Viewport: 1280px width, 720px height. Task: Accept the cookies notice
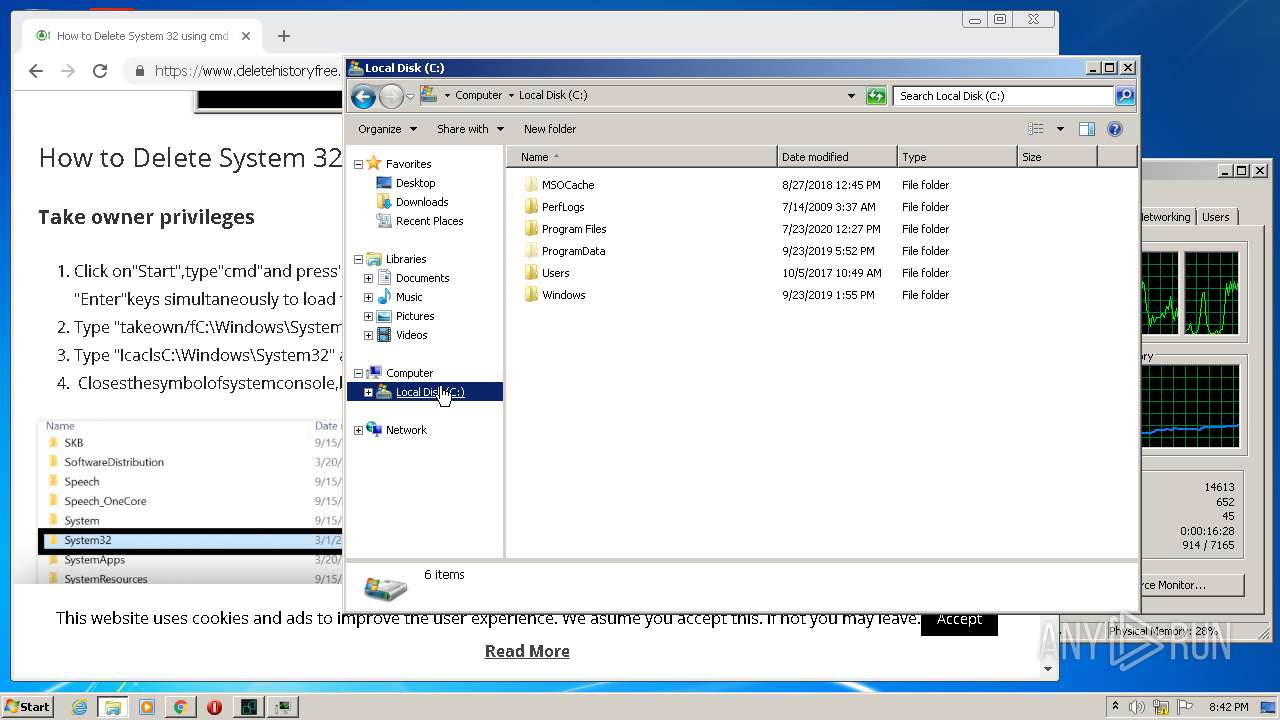pyautogui.click(x=959, y=619)
